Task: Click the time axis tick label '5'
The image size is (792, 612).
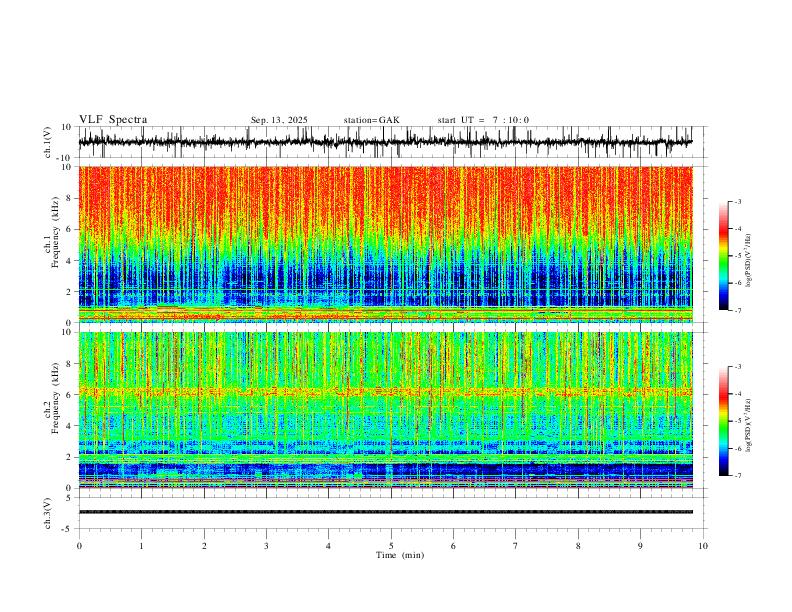Action: click(x=391, y=546)
